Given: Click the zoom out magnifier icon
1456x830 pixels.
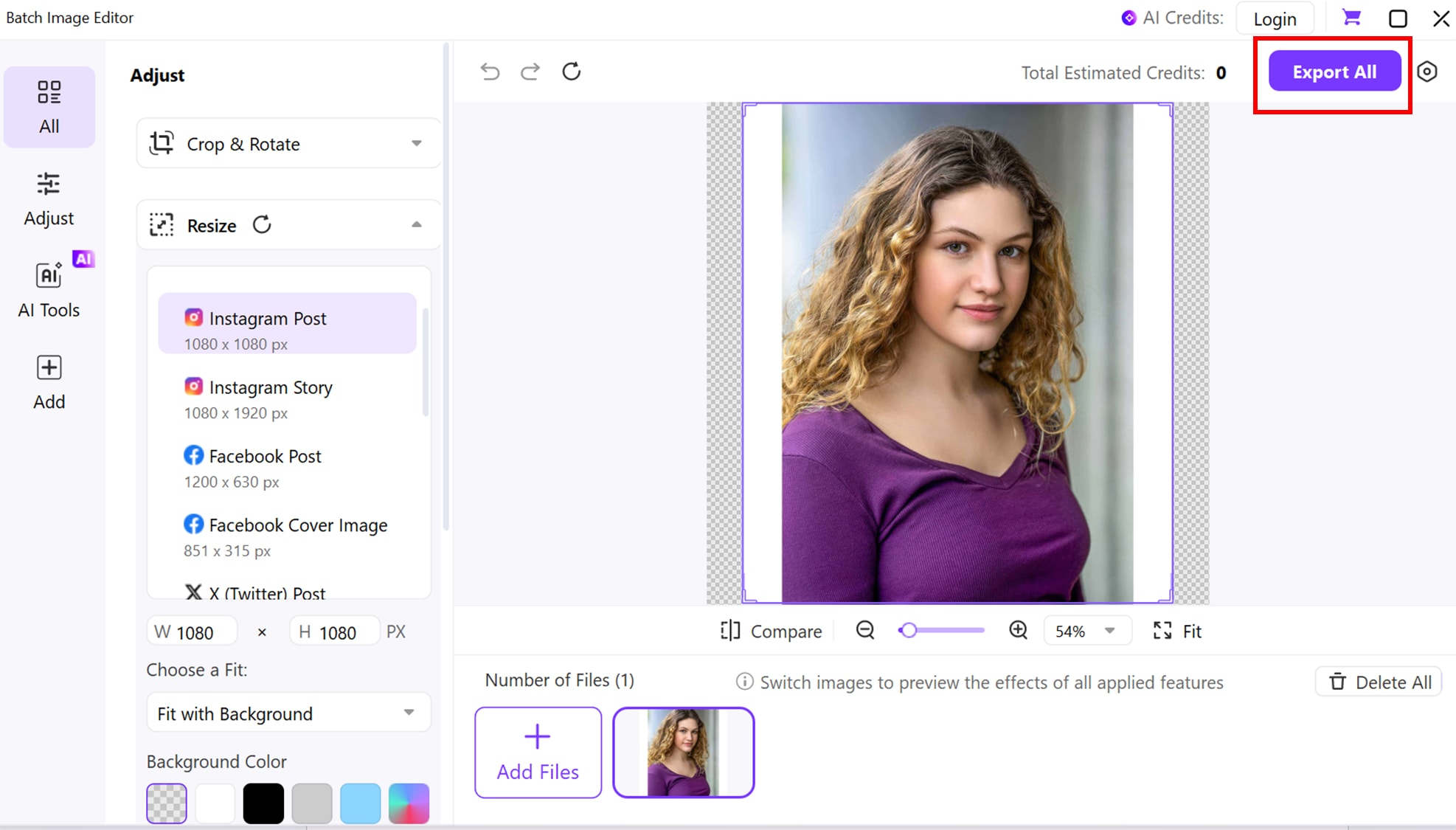Looking at the screenshot, I should pos(865,630).
